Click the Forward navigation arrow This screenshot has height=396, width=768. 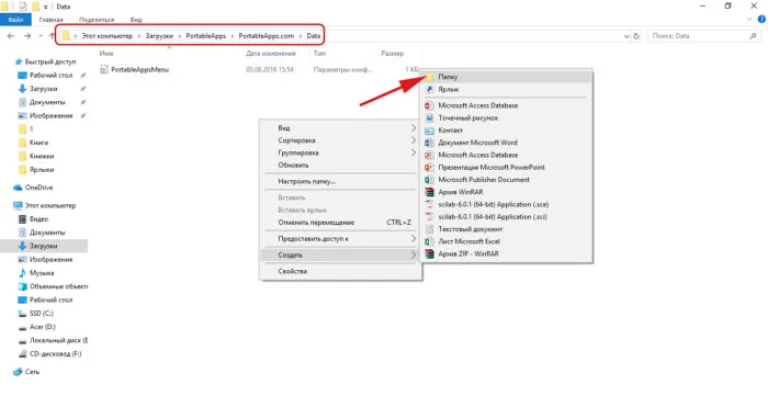tap(27, 36)
